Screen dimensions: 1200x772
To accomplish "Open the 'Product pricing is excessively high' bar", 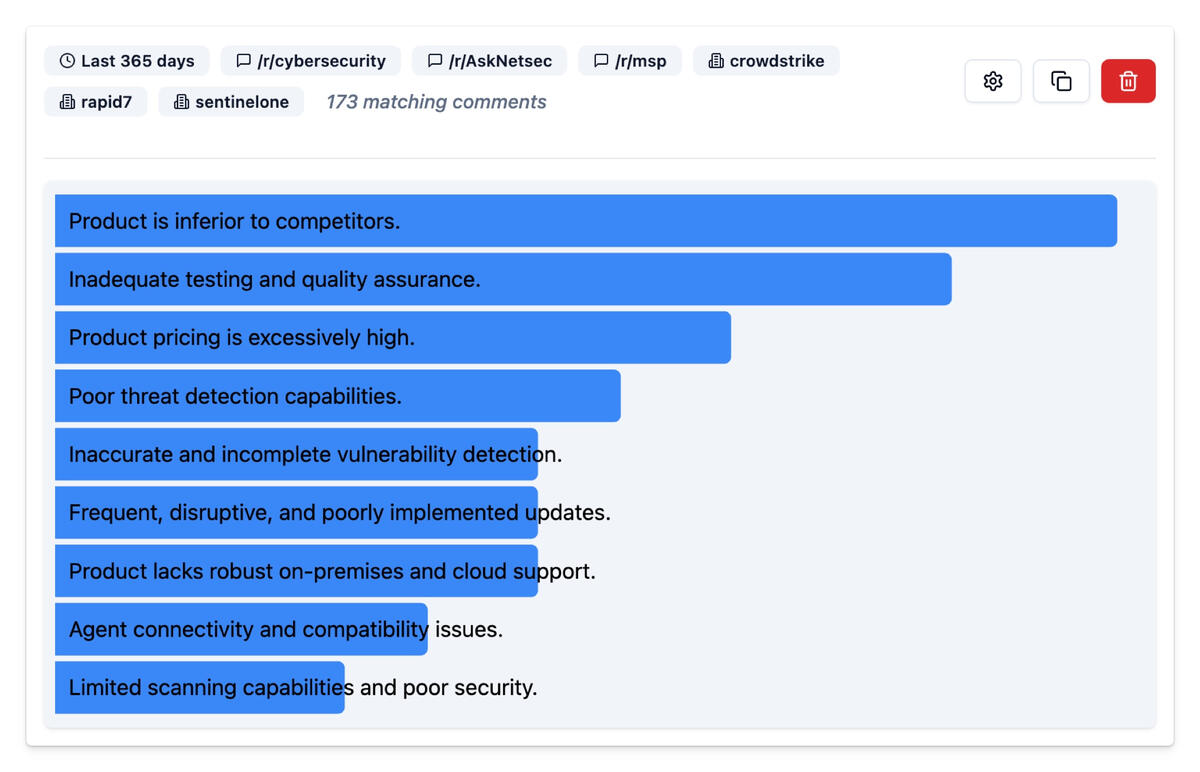I will click(392, 338).
